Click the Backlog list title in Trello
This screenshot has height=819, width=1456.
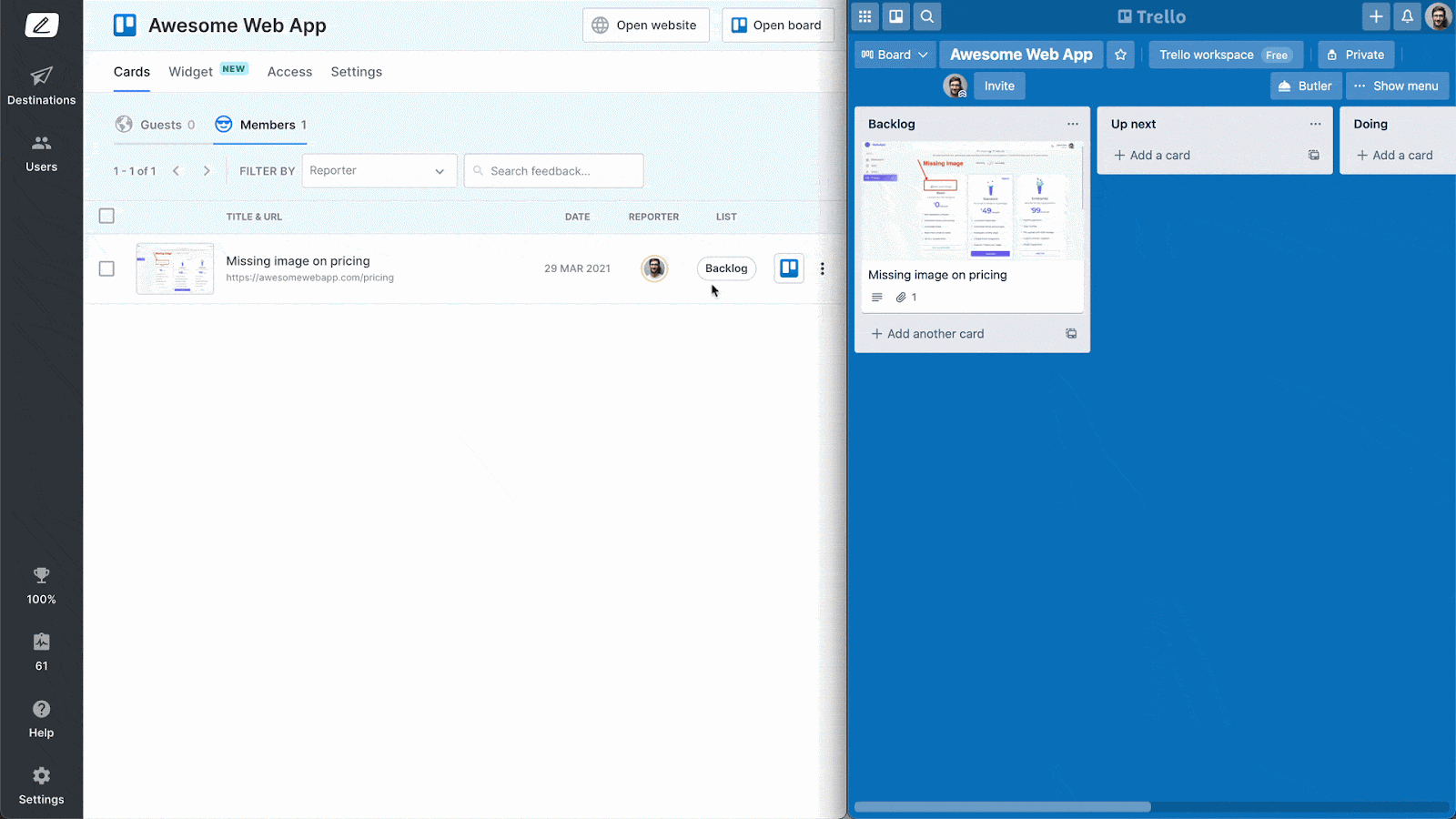click(892, 124)
